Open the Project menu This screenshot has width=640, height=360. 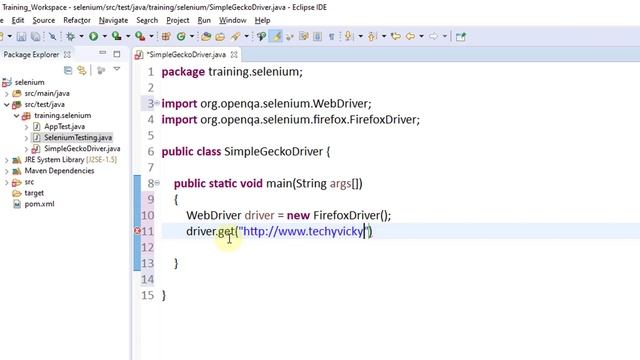[x=178, y=20]
